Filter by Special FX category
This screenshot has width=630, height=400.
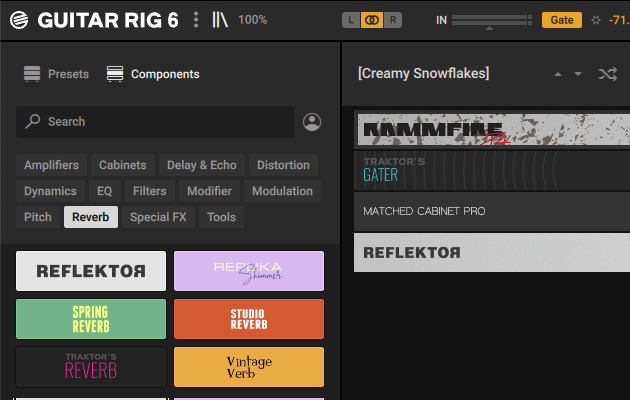point(158,217)
